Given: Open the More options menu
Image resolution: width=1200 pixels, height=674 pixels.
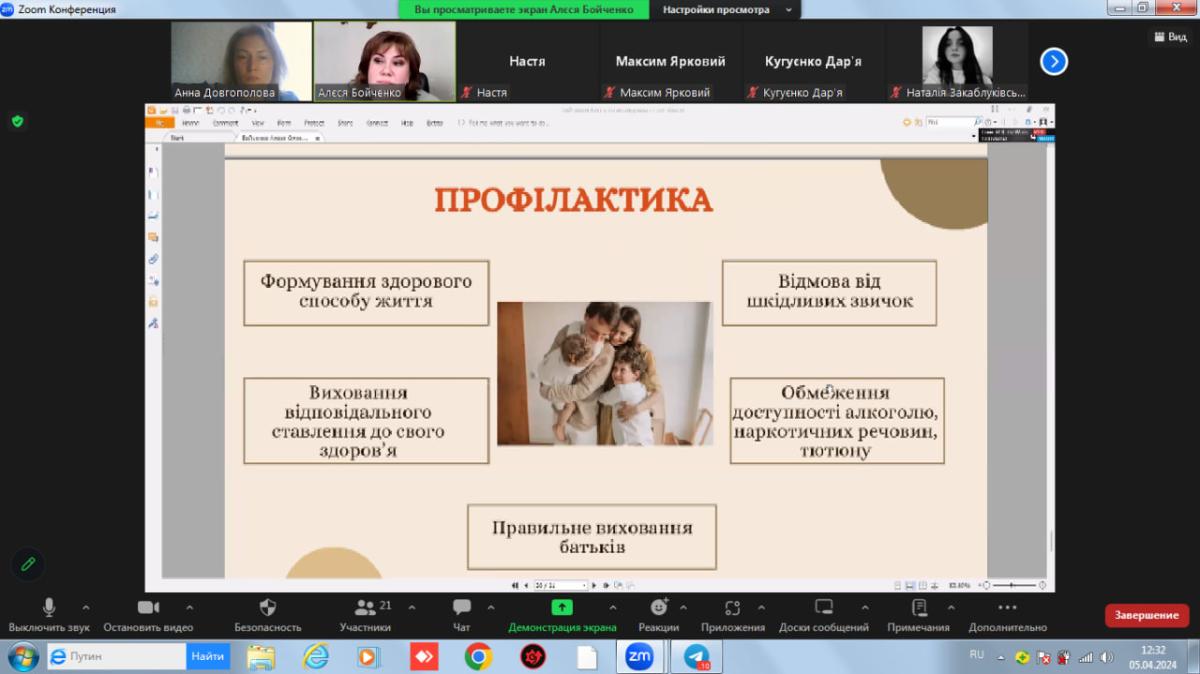Looking at the screenshot, I should pos(1007,608).
